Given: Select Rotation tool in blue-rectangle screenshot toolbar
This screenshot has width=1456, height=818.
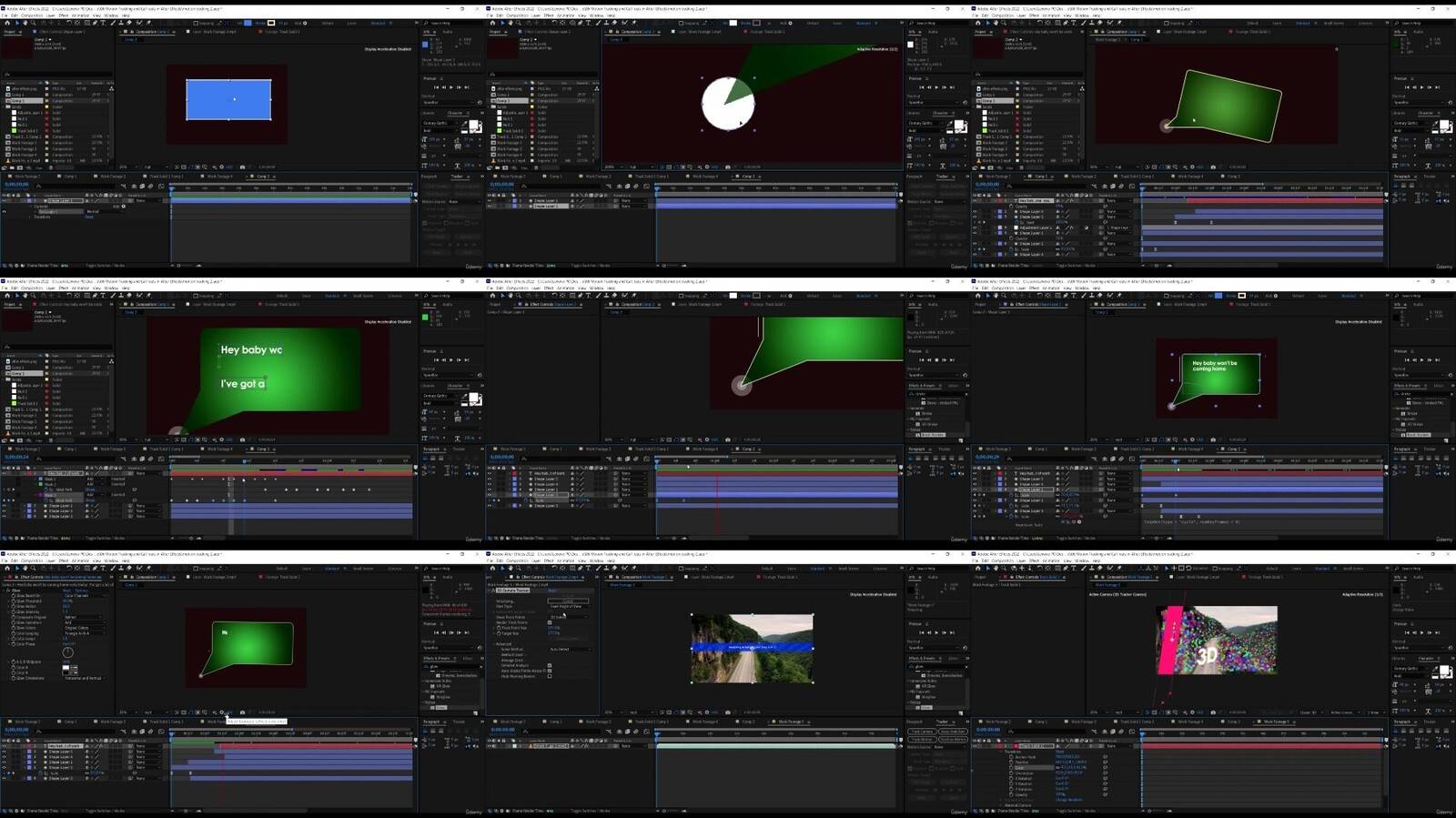Looking at the screenshot, I should tap(69, 23).
